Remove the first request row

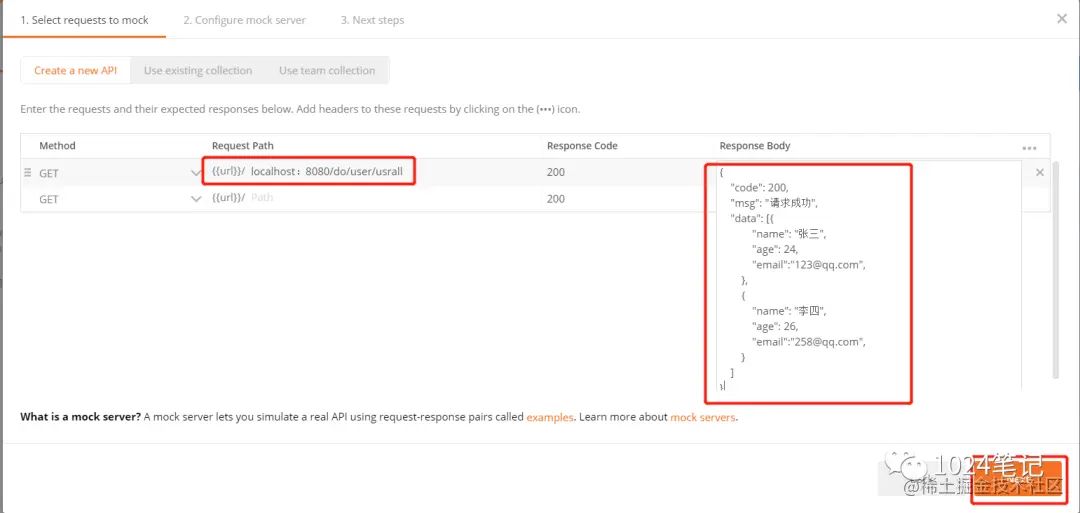1040,173
